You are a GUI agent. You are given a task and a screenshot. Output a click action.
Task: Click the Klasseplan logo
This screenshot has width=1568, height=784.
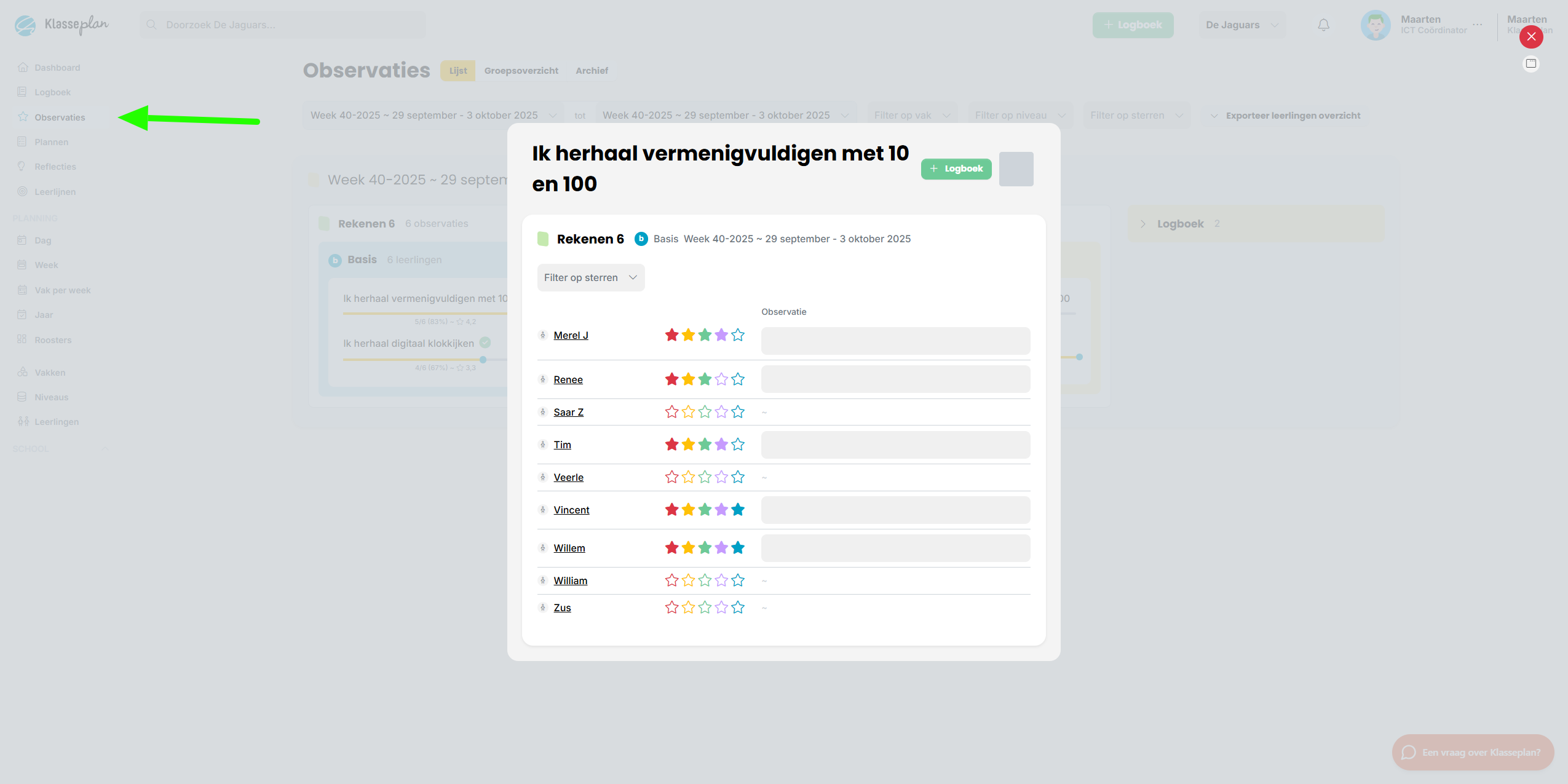tap(61, 25)
